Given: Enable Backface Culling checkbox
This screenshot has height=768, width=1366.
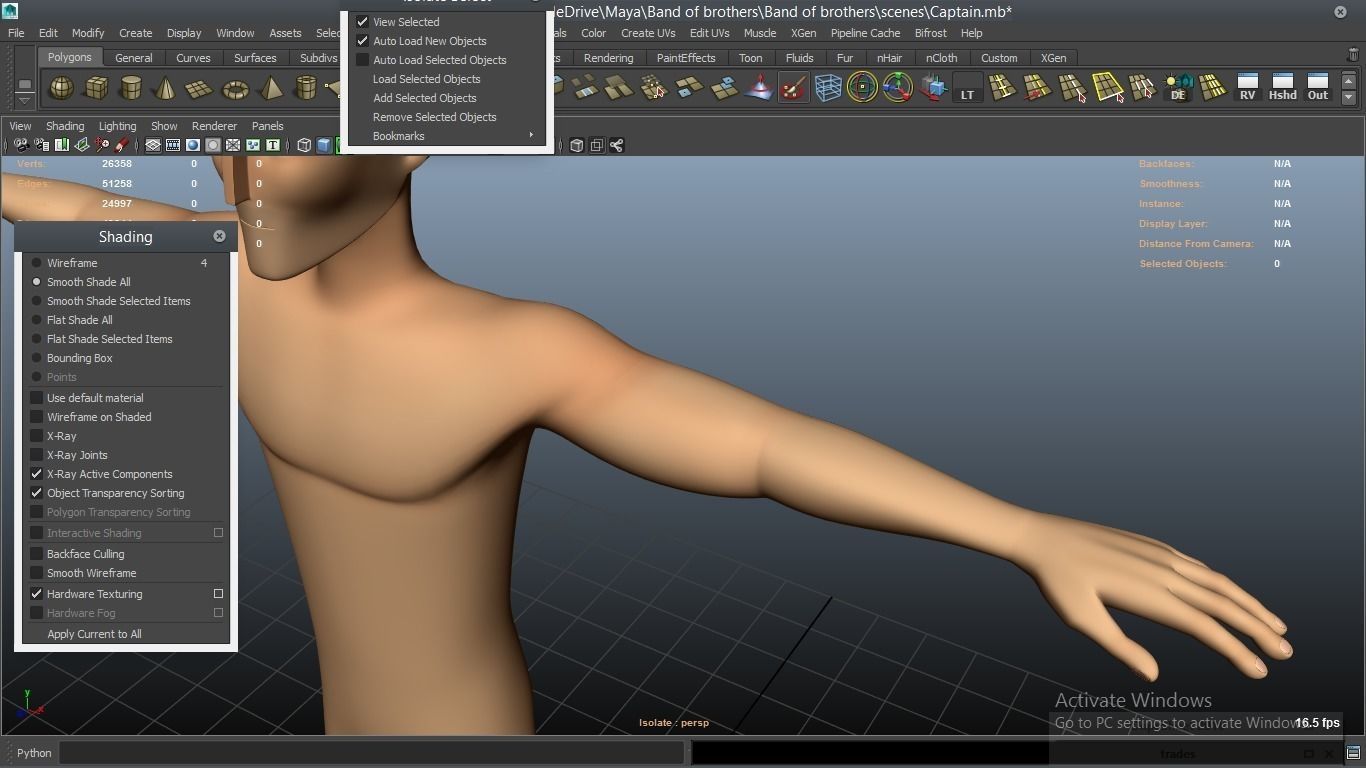Looking at the screenshot, I should click(37, 554).
